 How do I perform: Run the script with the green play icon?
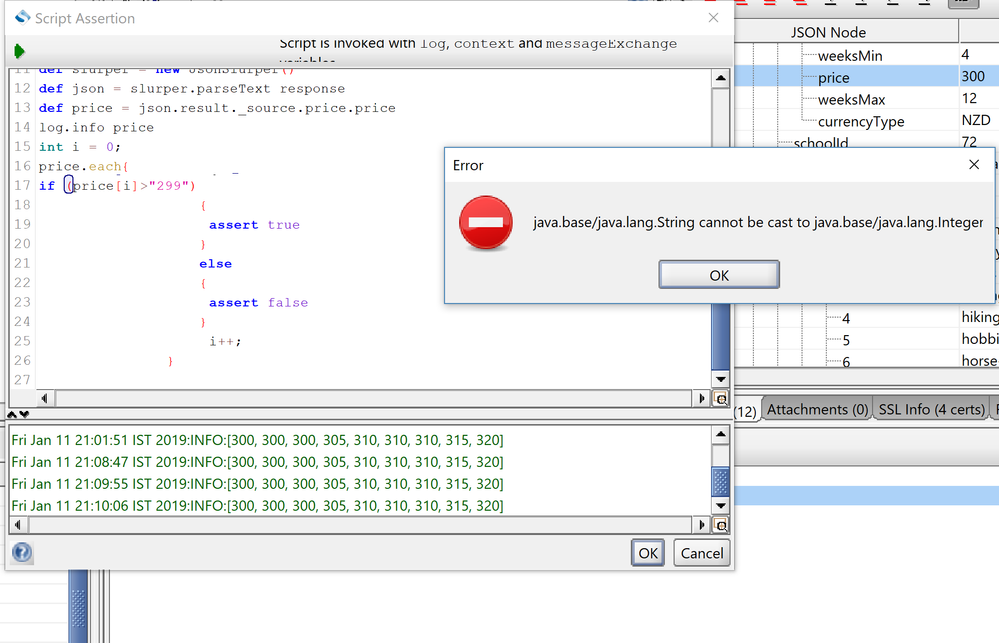point(19,51)
